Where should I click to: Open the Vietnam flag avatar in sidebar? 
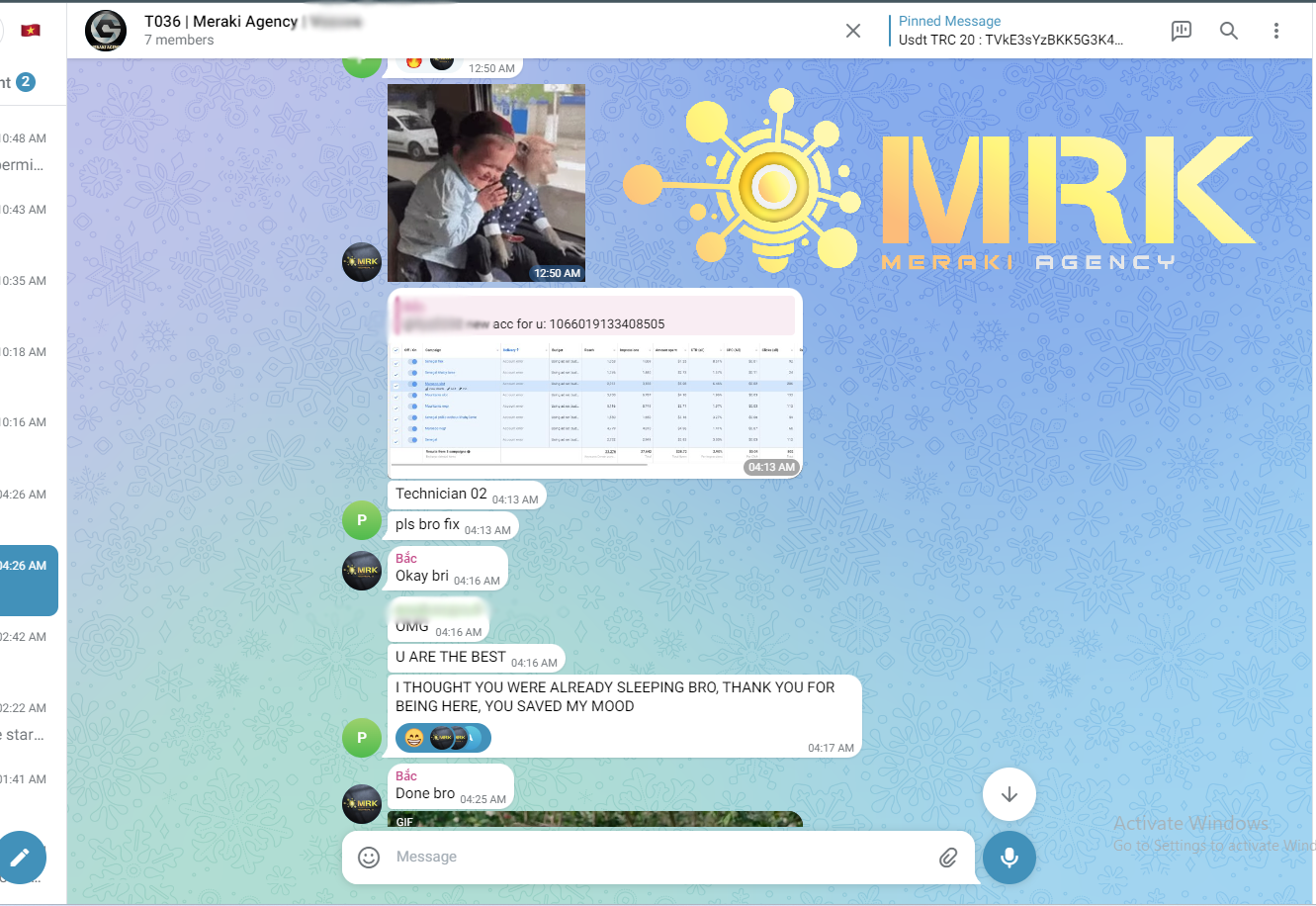tap(30, 31)
